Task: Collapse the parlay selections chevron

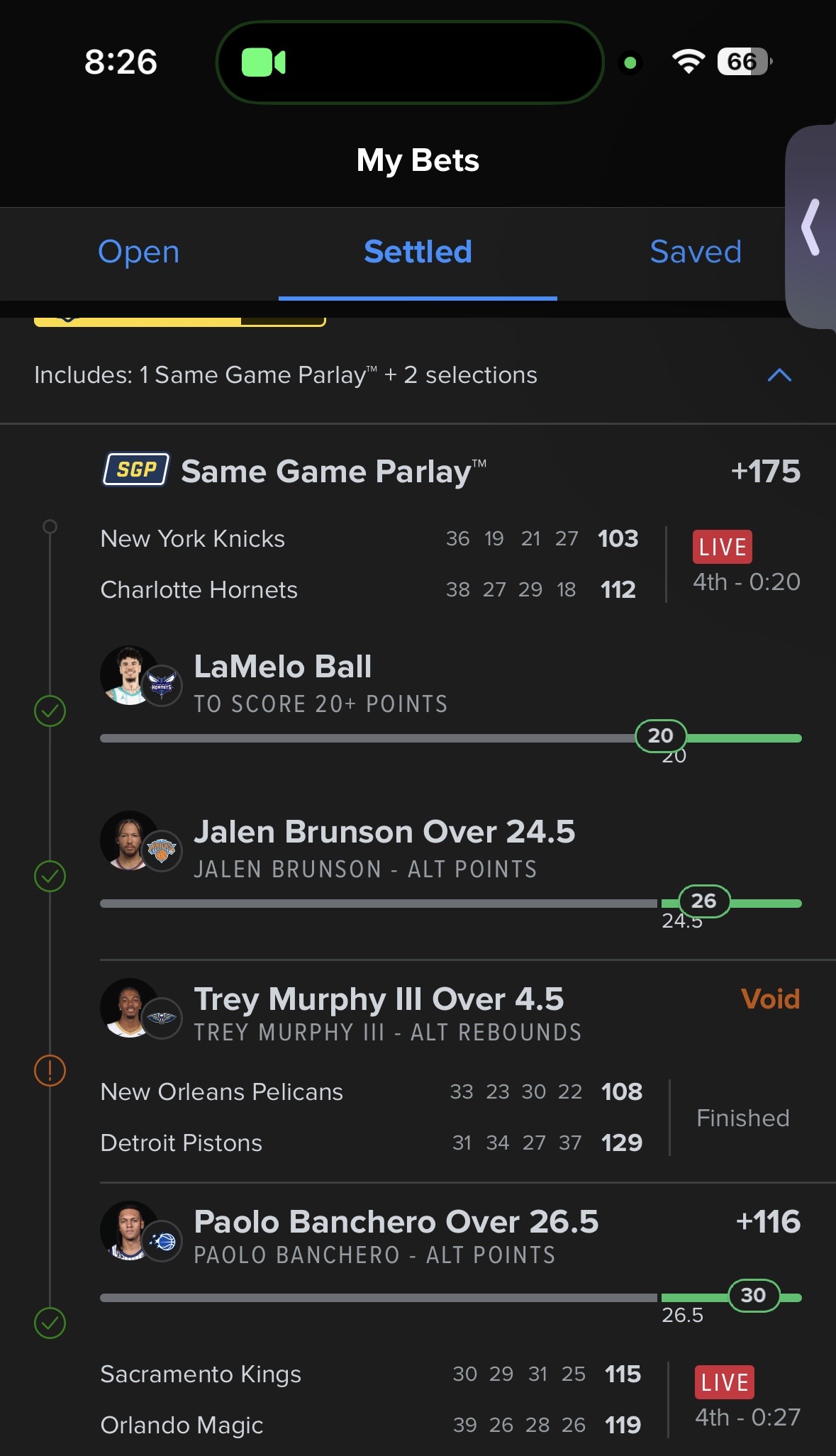Action: [x=779, y=375]
